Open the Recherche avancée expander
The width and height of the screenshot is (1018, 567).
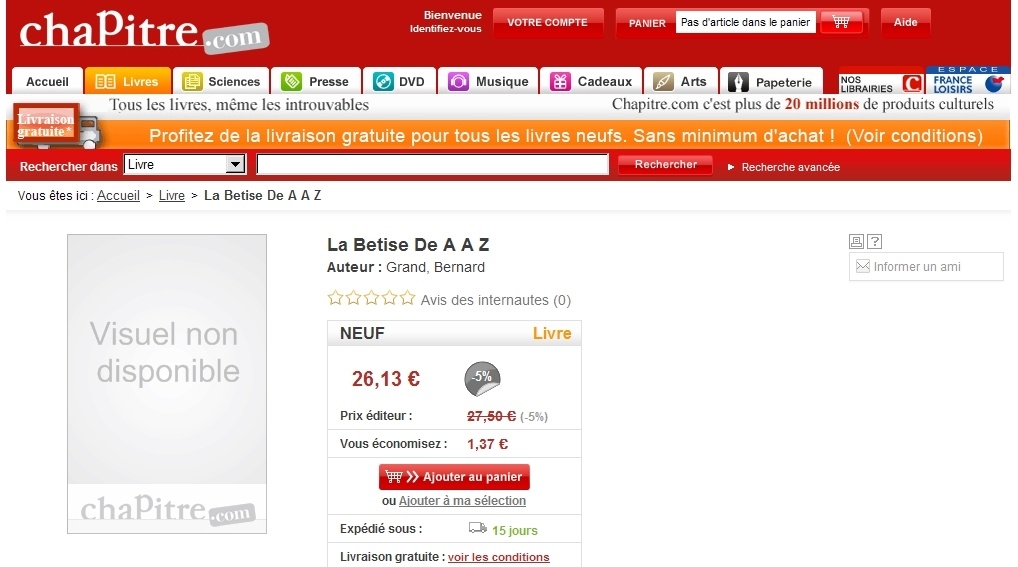(784, 167)
